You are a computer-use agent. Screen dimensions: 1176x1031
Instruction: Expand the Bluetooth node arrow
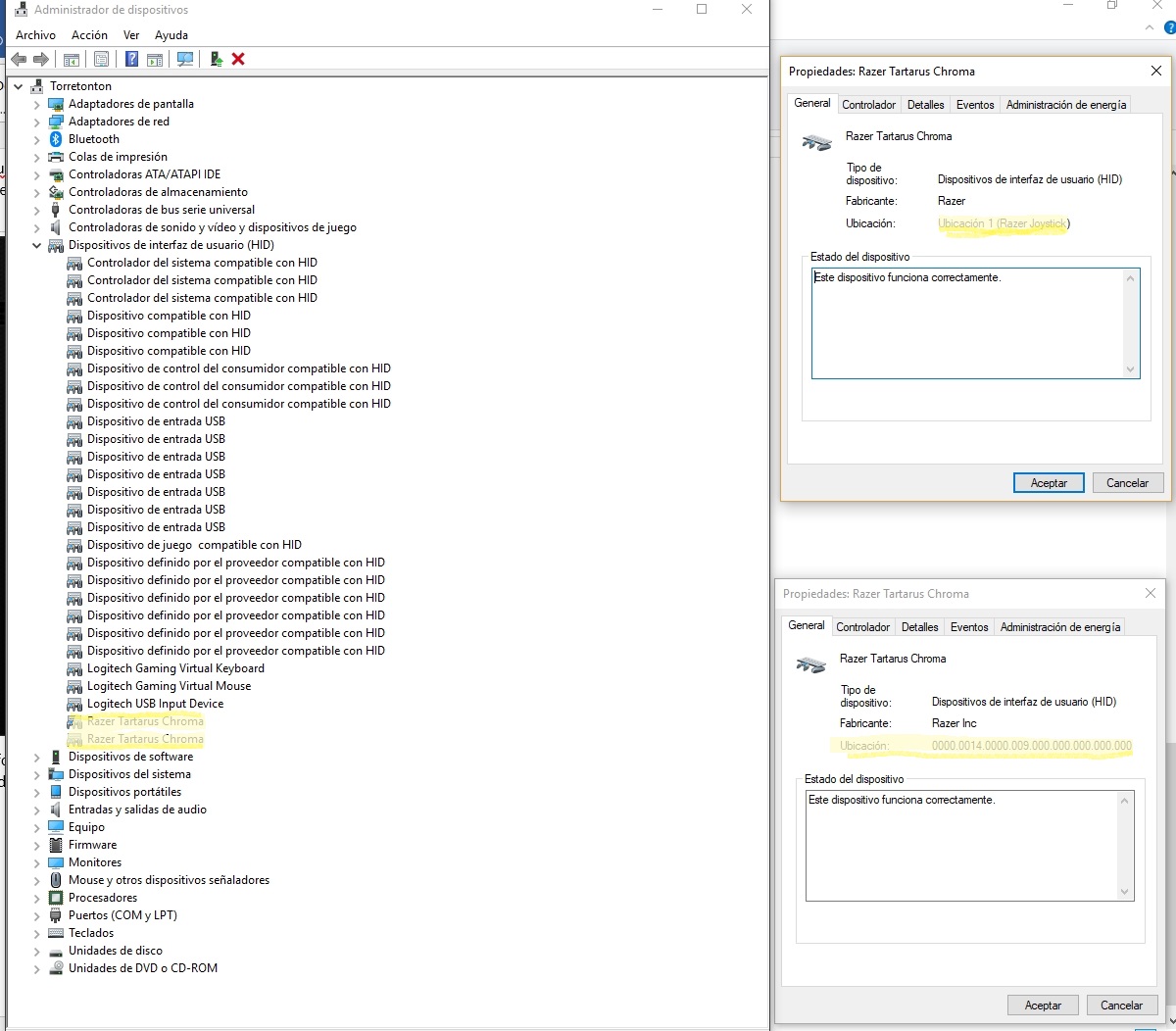coord(37,139)
